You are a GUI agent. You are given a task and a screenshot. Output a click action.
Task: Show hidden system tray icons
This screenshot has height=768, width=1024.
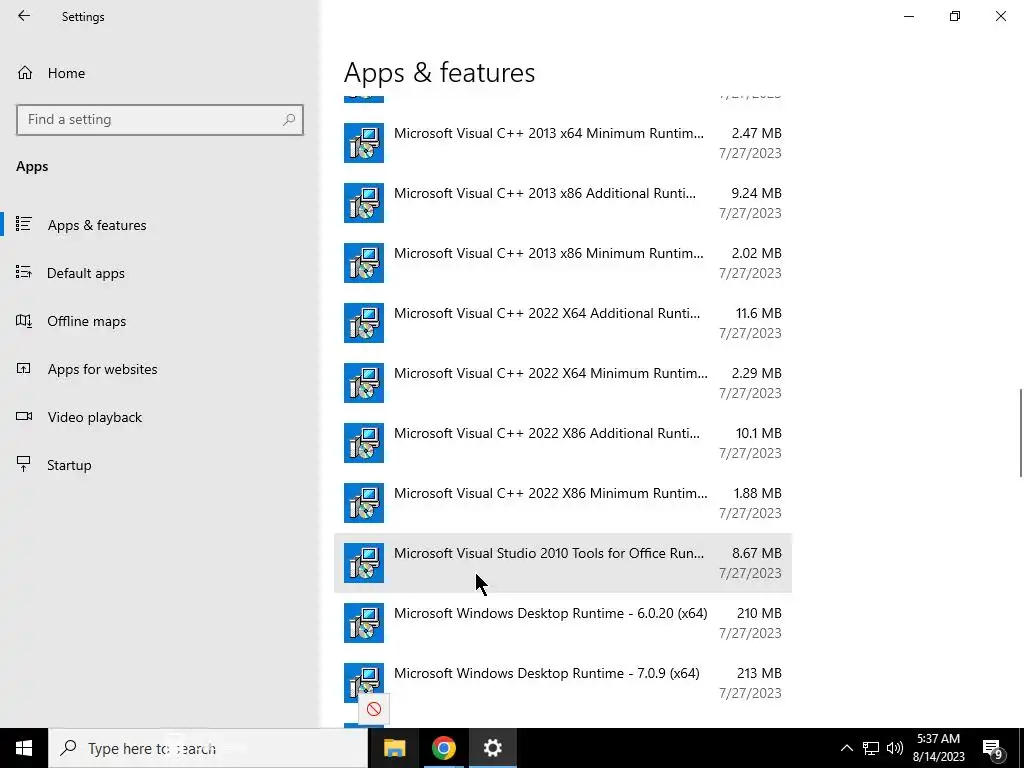(x=846, y=748)
